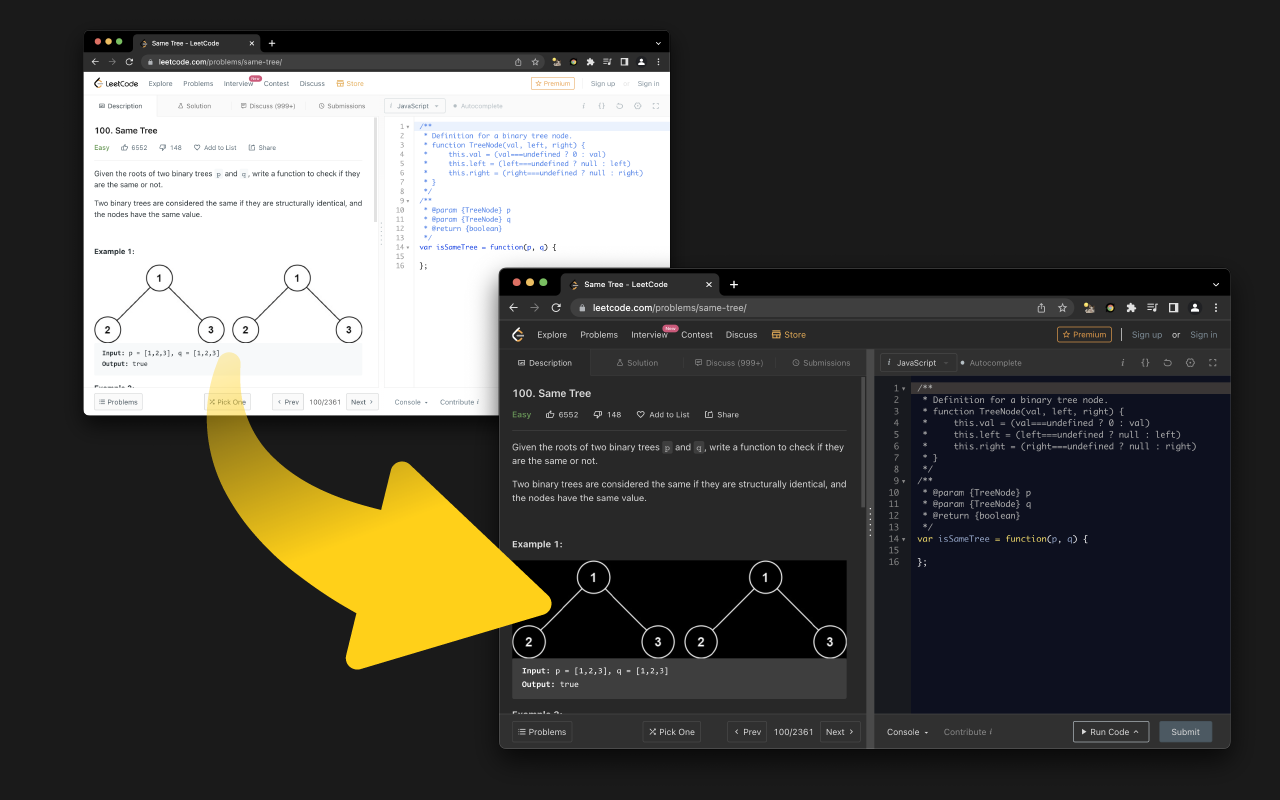This screenshot has height=800, width=1280.
Task: Open a new tab in the light window
Action: tap(272, 43)
